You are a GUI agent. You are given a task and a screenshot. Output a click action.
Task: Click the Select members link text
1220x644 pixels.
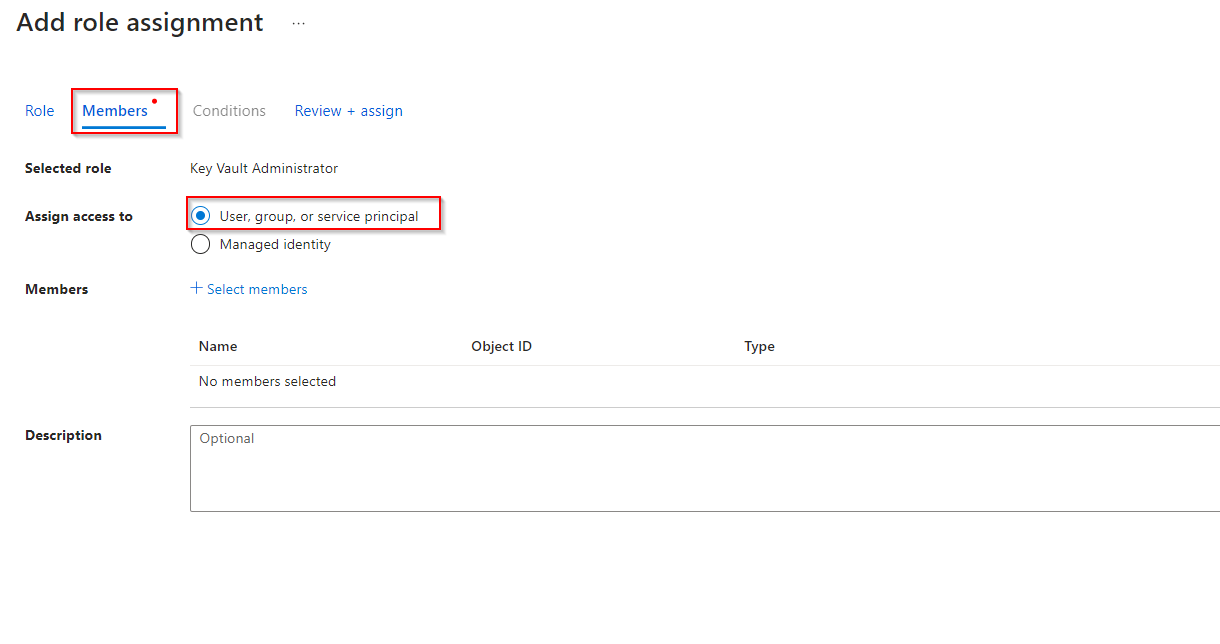click(x=257, y=289)
